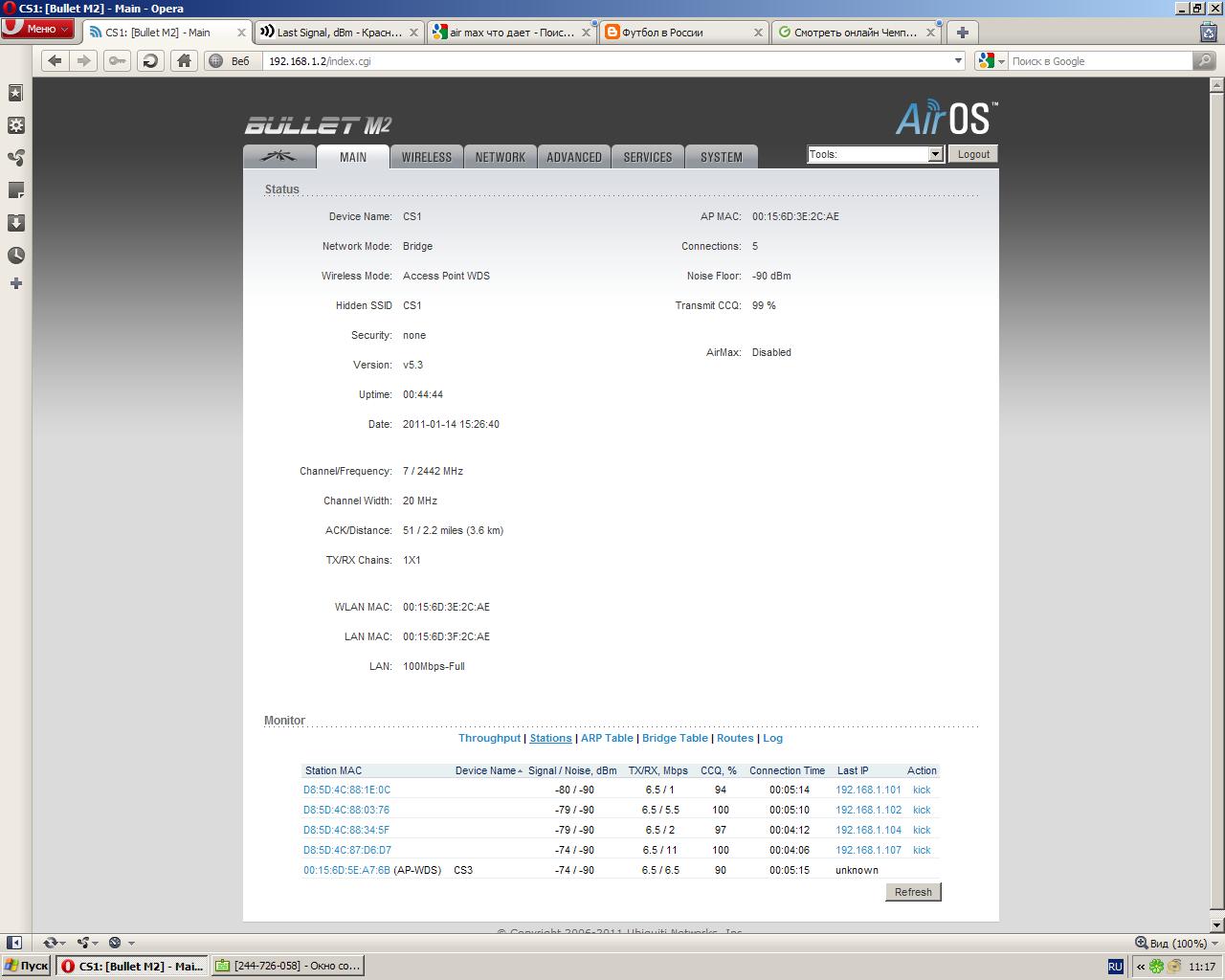Open the Log monitor link

[772, 738]
